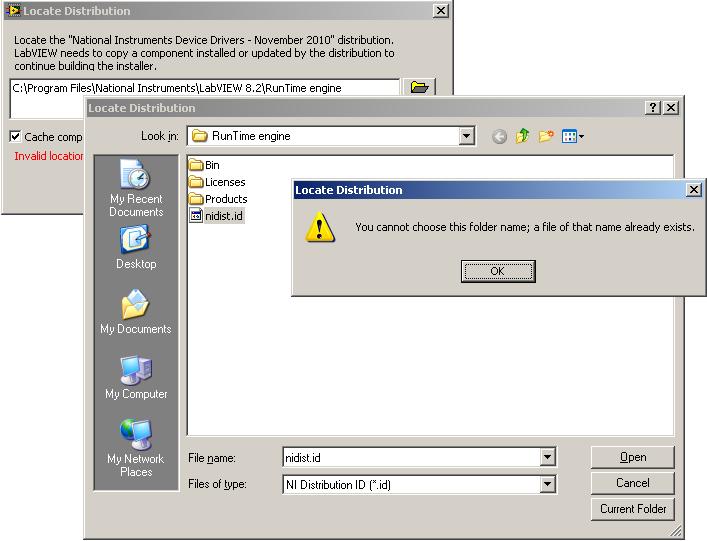The height and width of the screenshot is (541, 707).
Task: Click the File name input field
Action: (x=411, y=458)
